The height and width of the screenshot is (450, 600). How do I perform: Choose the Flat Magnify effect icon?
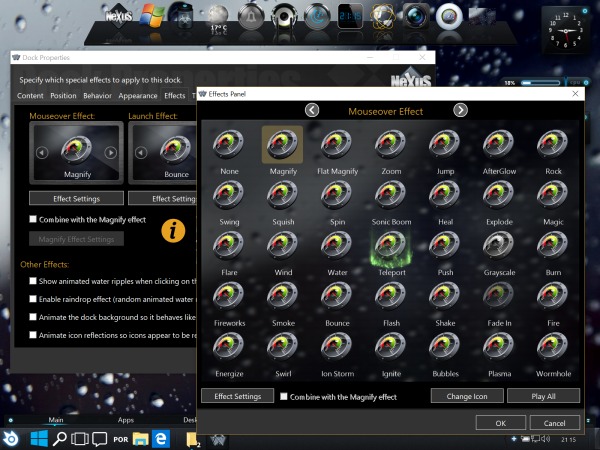[337, 145]
